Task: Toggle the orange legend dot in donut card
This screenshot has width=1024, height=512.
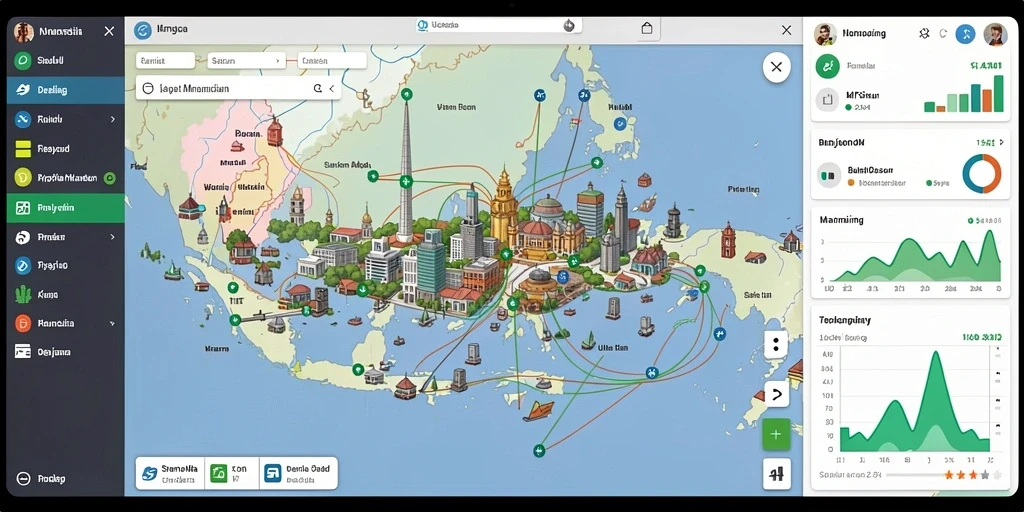Action: (x=851, y=184)
